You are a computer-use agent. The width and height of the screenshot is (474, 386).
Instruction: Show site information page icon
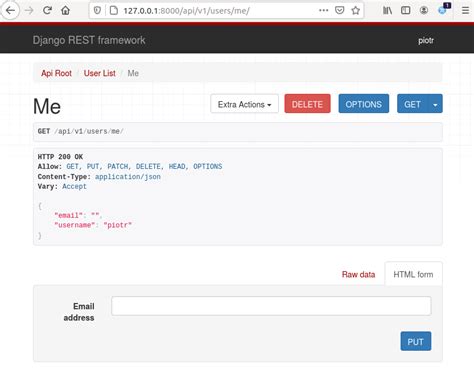pyautogui.click(x=114, y=11)
